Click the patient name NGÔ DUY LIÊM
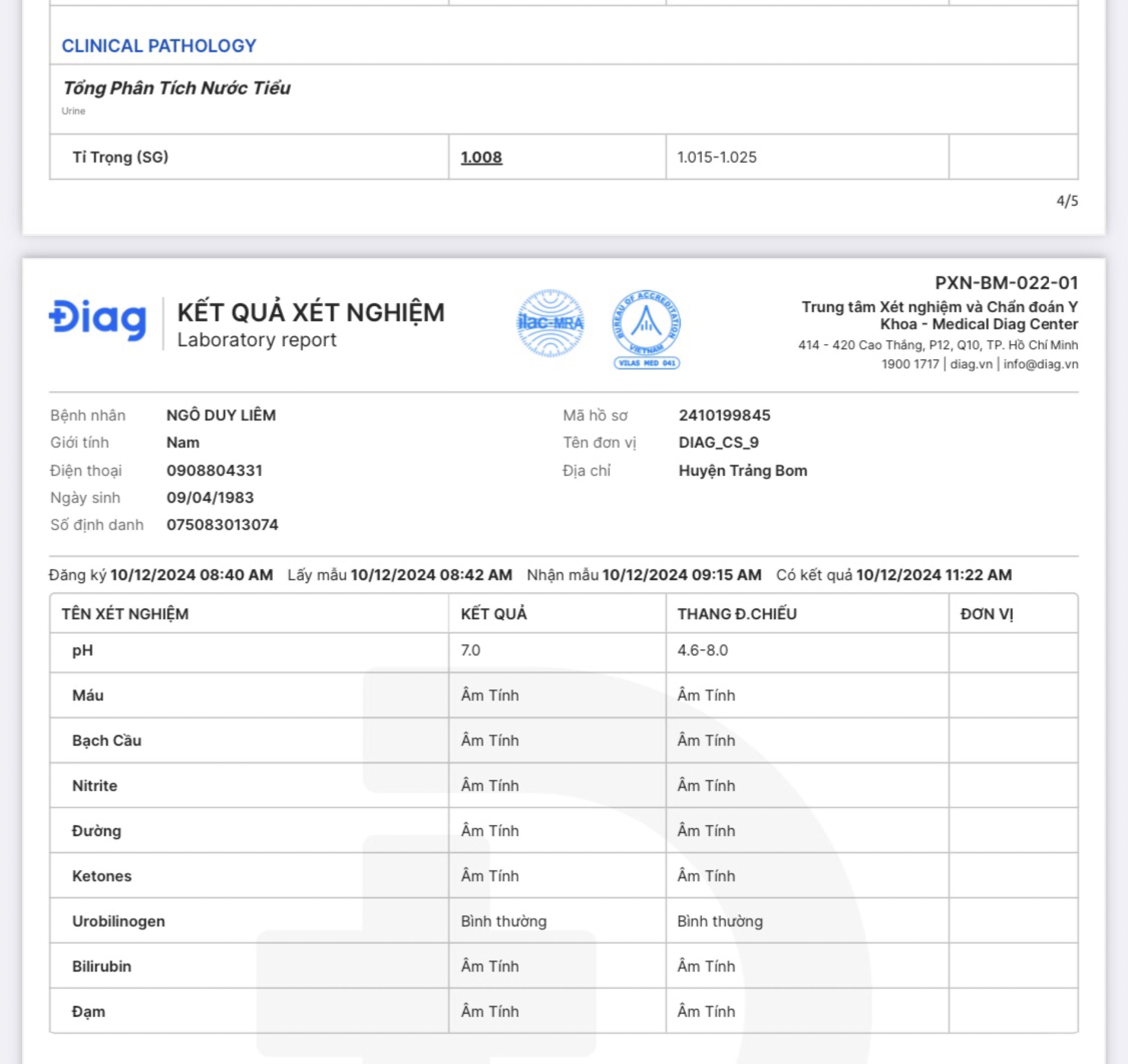This screenshot has width=1128, height=1064. 221,415
